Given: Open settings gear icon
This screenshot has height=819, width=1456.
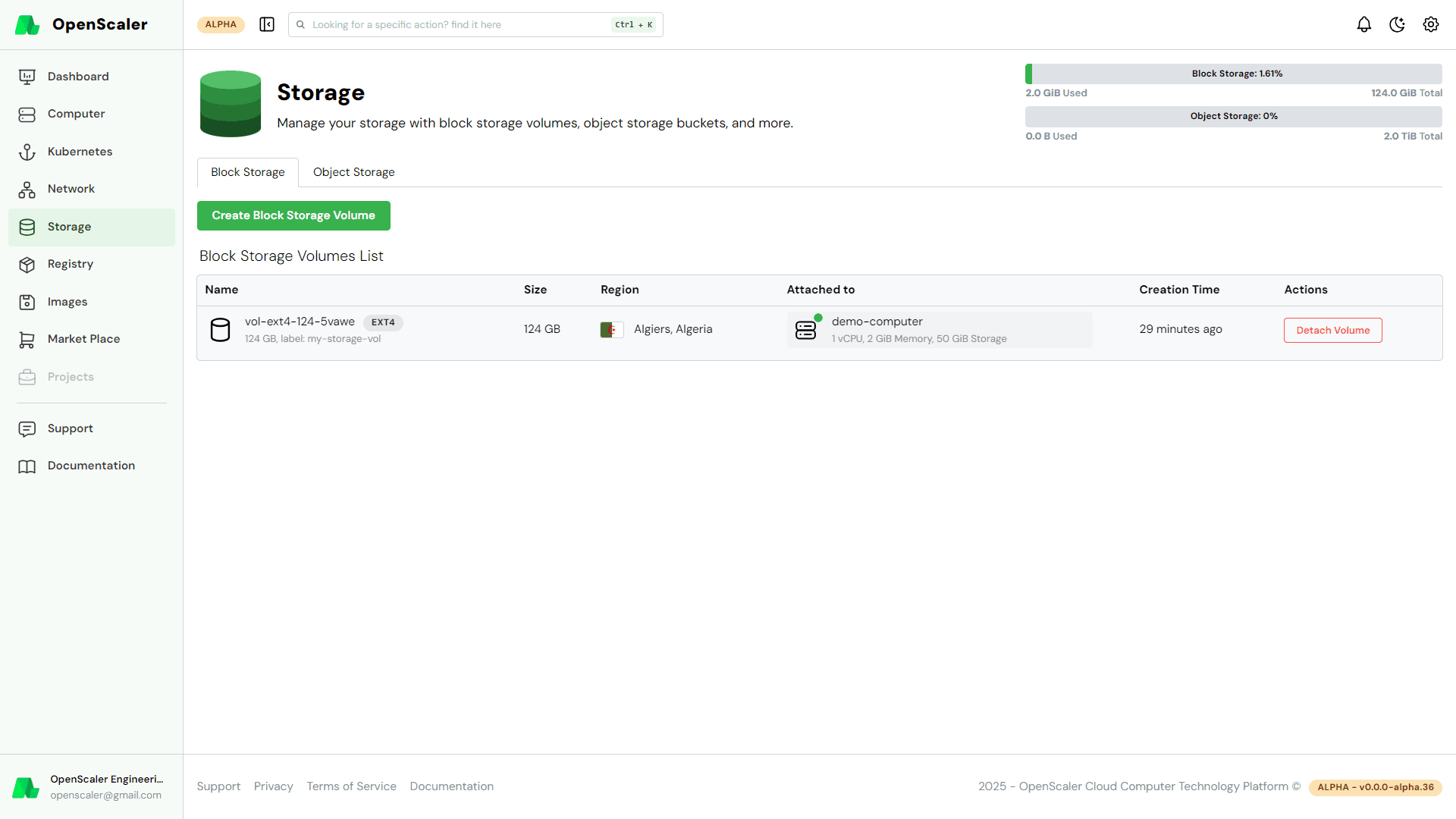Looking at the screenshot, I should pyautogui.click(x=1430, y=24).
